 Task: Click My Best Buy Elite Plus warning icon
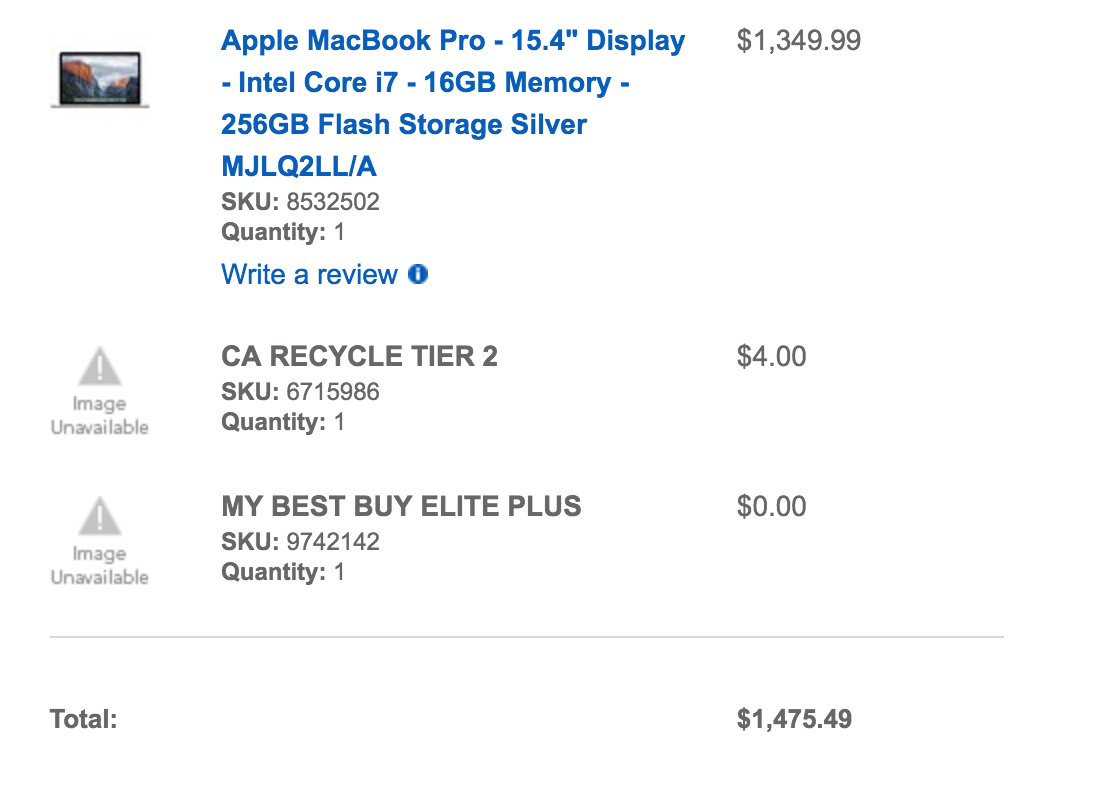100,516
